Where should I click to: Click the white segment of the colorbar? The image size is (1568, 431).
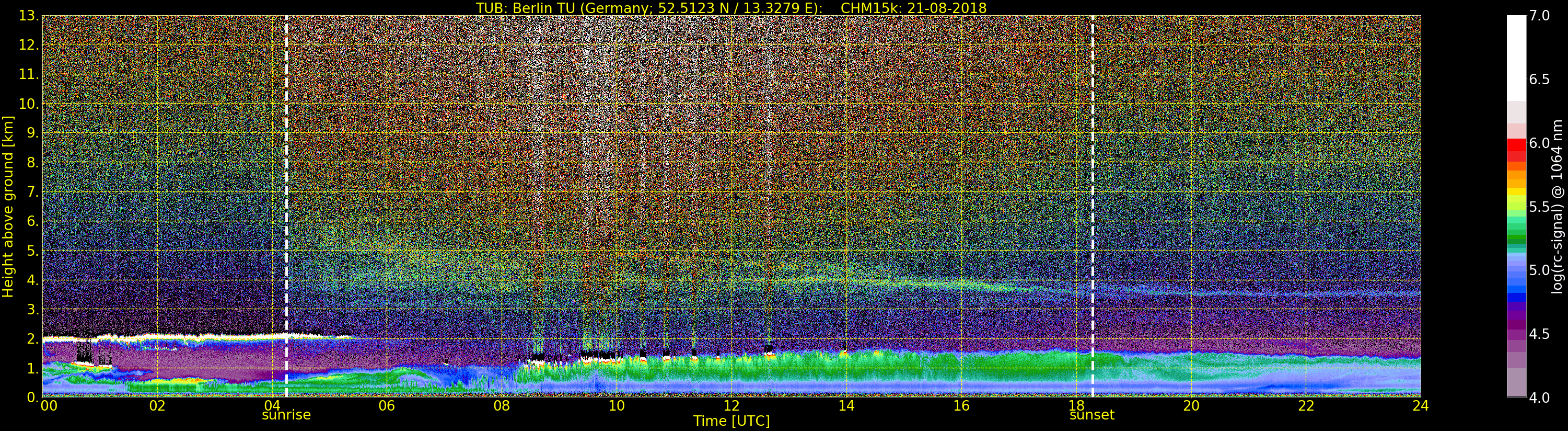pos(1516,58)
